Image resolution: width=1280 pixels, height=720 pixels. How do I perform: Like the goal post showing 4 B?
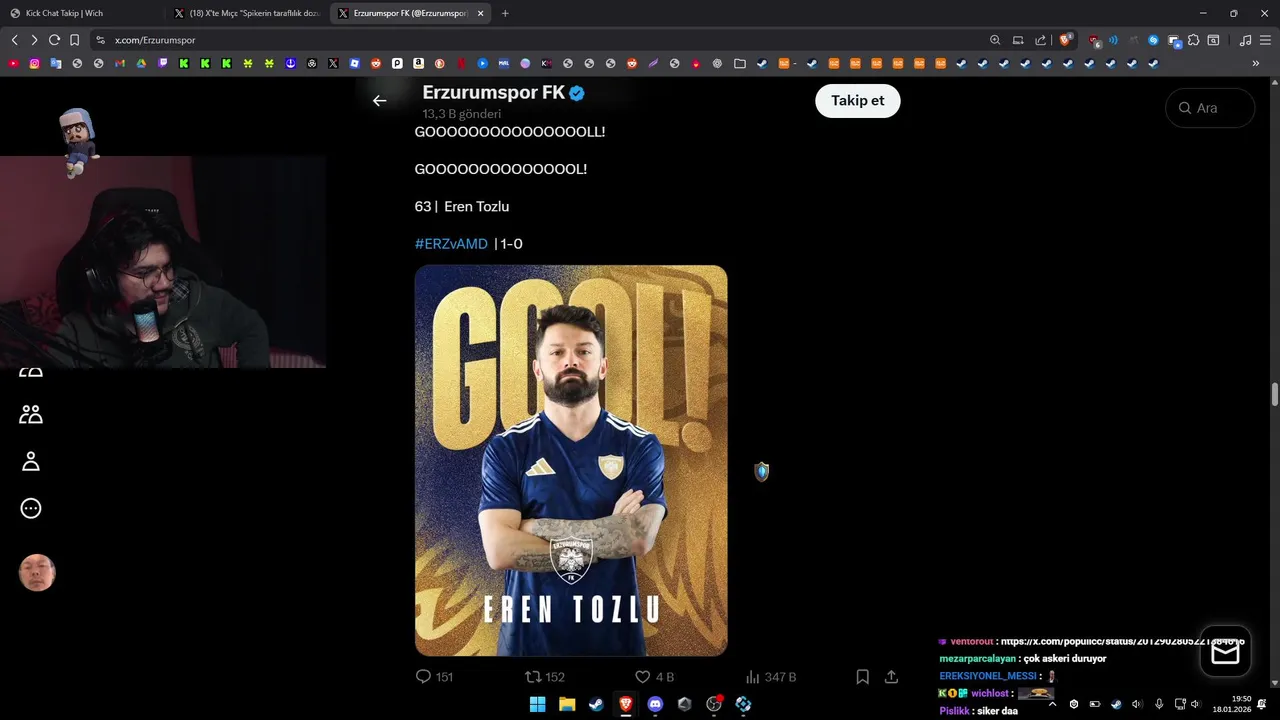pyautogui.click(x=643, y=677)
